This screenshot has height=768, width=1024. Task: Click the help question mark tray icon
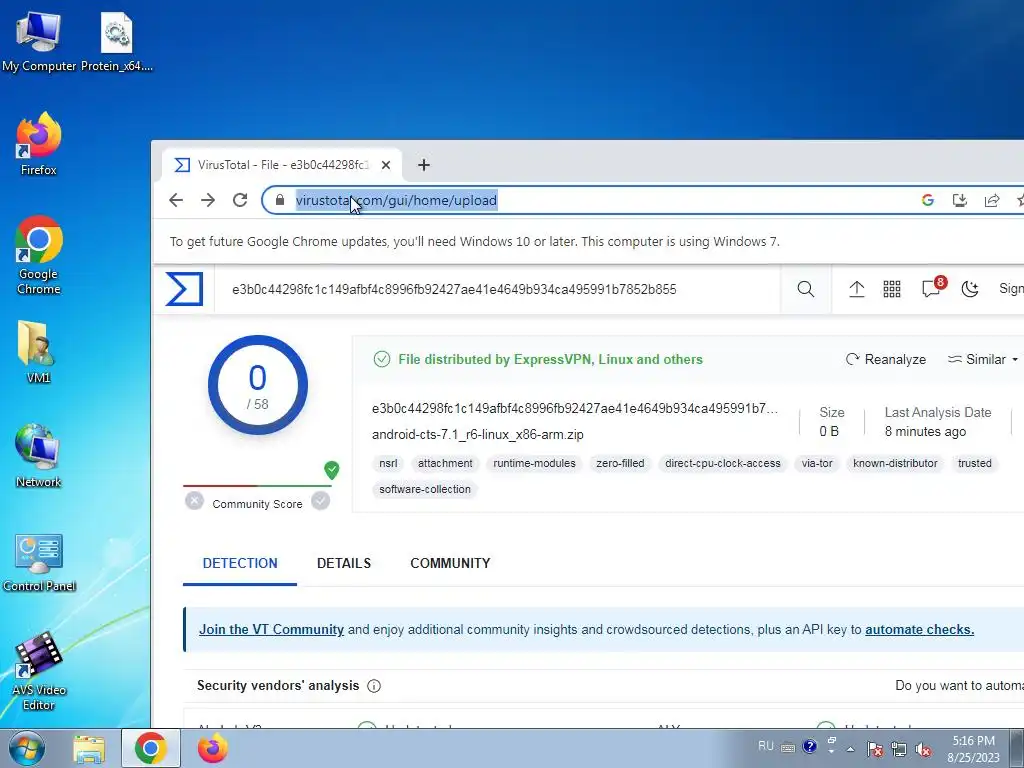(x=809, y=746)
